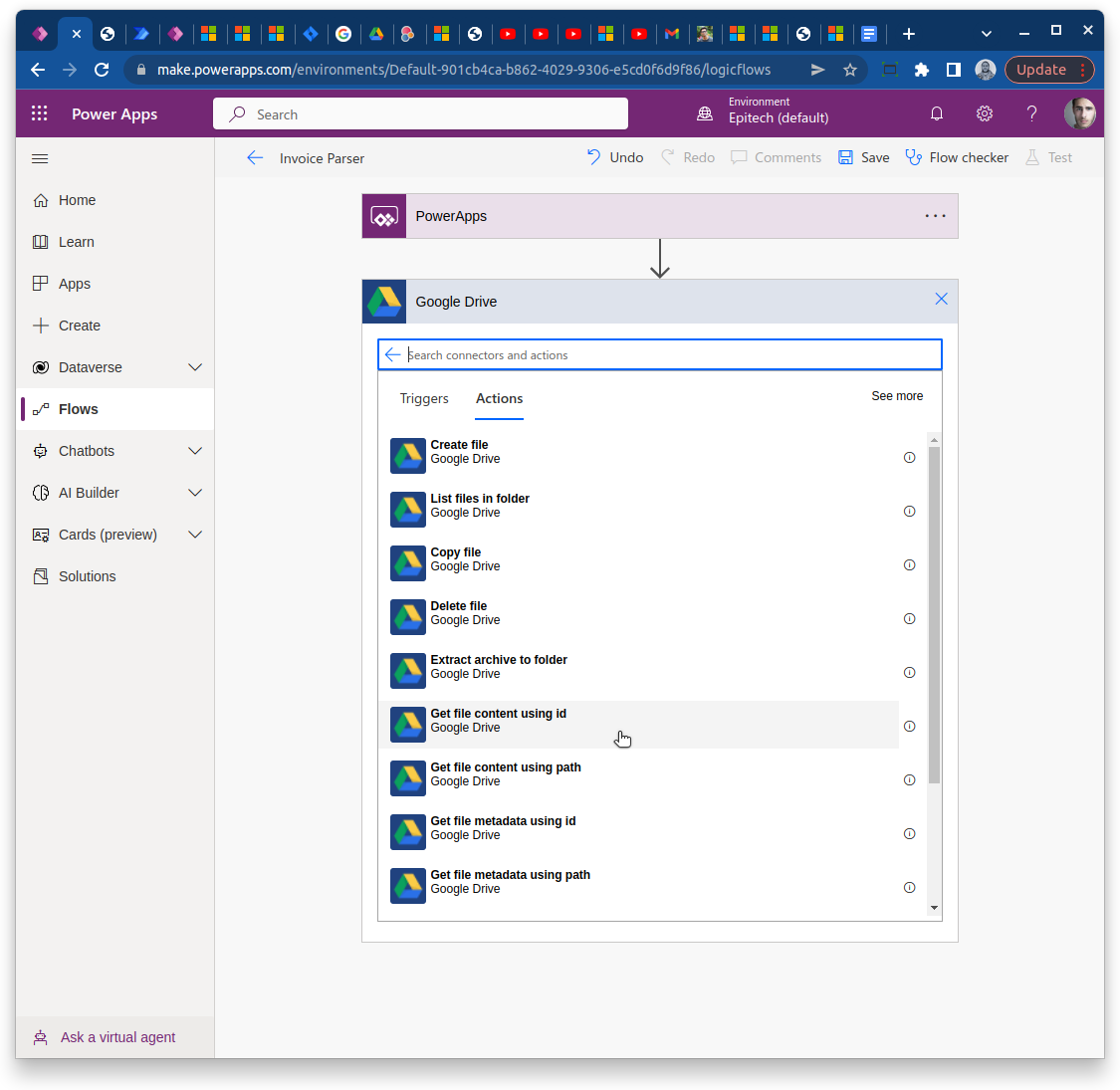Select the Delete file action

click(638, 616)
